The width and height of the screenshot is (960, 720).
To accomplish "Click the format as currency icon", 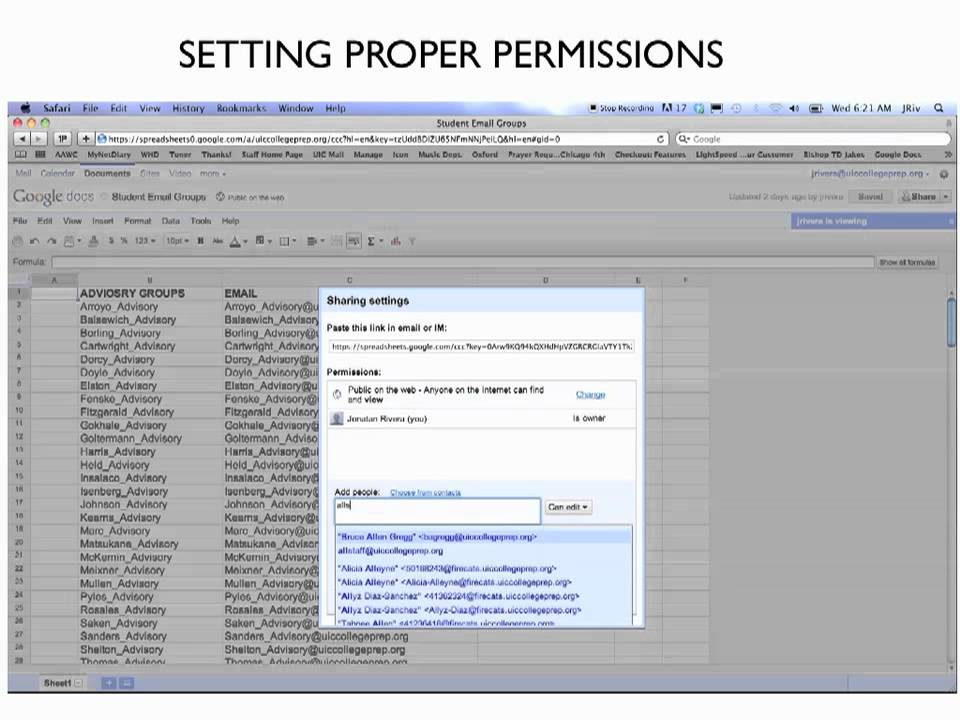I will coord(111,241).
